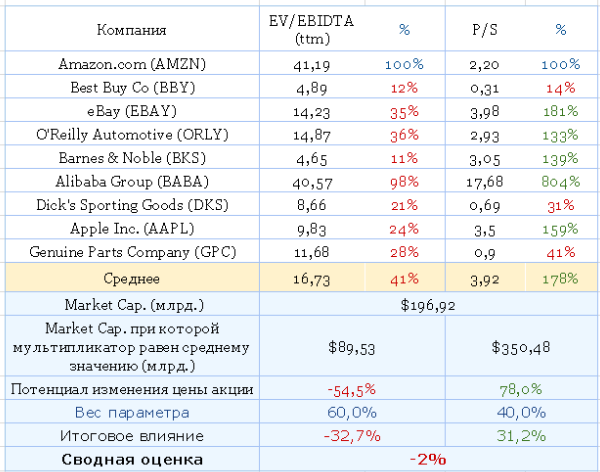Click the Genuine Parts Company (GPC) cell

tap(134, 250)
